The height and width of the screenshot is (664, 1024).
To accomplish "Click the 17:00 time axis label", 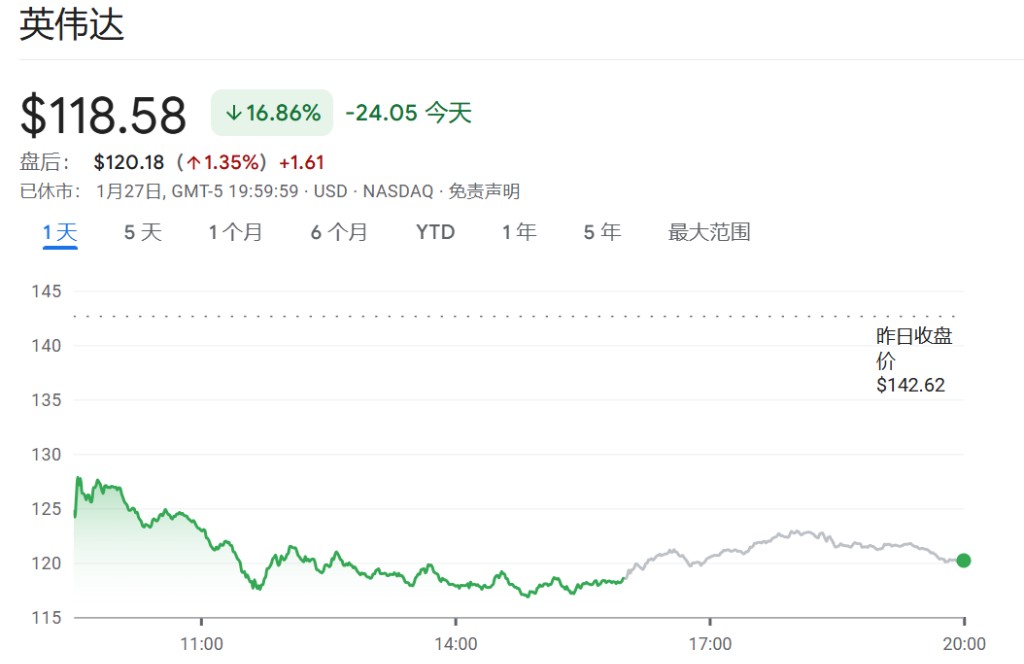I will 709,644.
